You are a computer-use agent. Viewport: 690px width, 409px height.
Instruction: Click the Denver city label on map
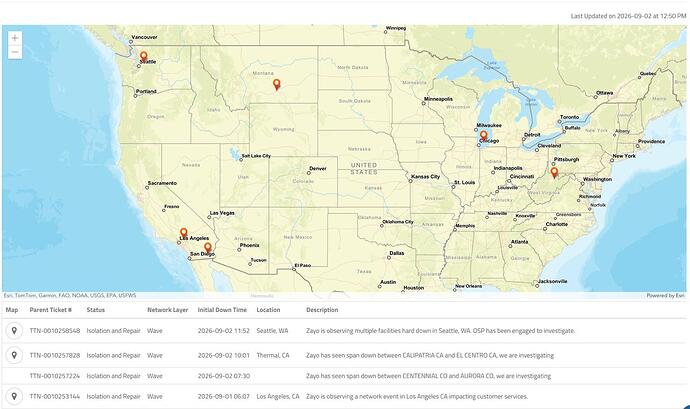tap(318, 169)
